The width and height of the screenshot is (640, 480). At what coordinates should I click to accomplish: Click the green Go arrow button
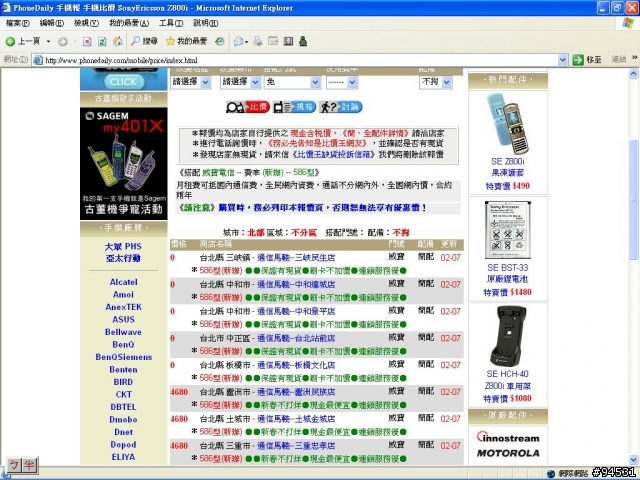coord(578,60)
